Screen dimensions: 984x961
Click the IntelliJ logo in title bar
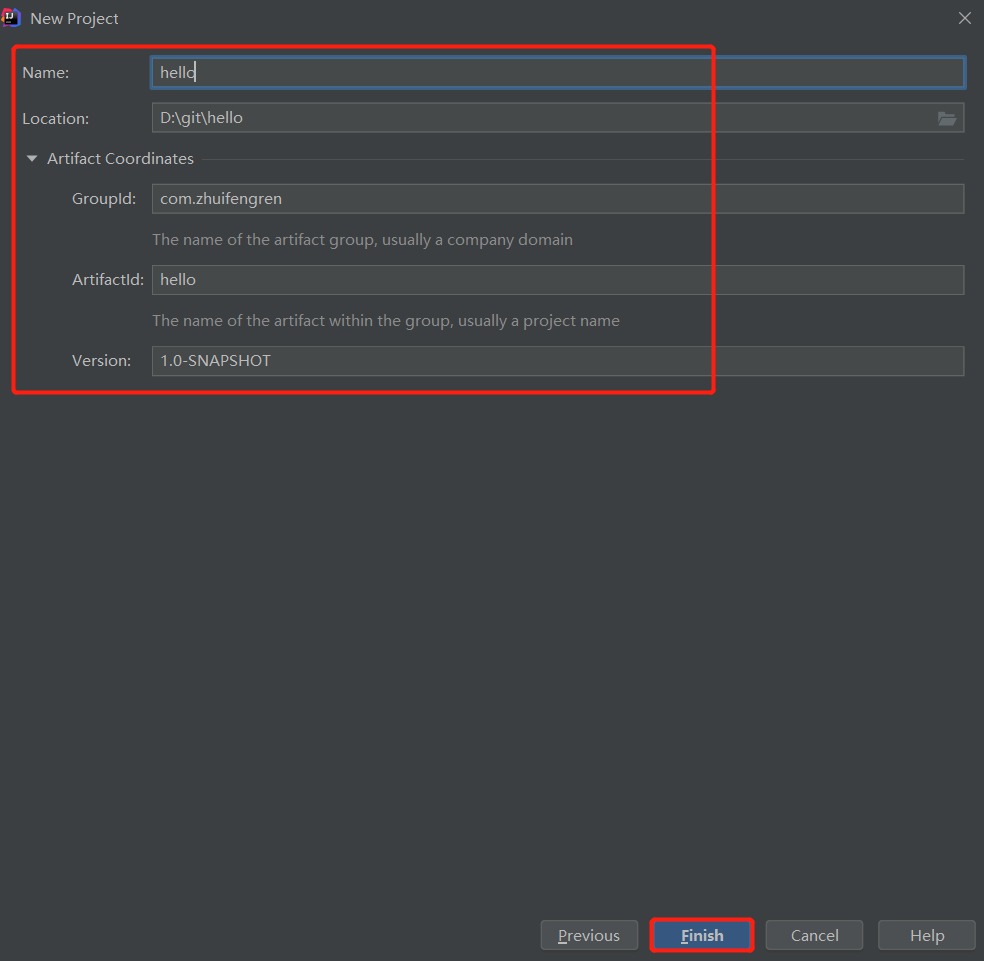(11, 18)
